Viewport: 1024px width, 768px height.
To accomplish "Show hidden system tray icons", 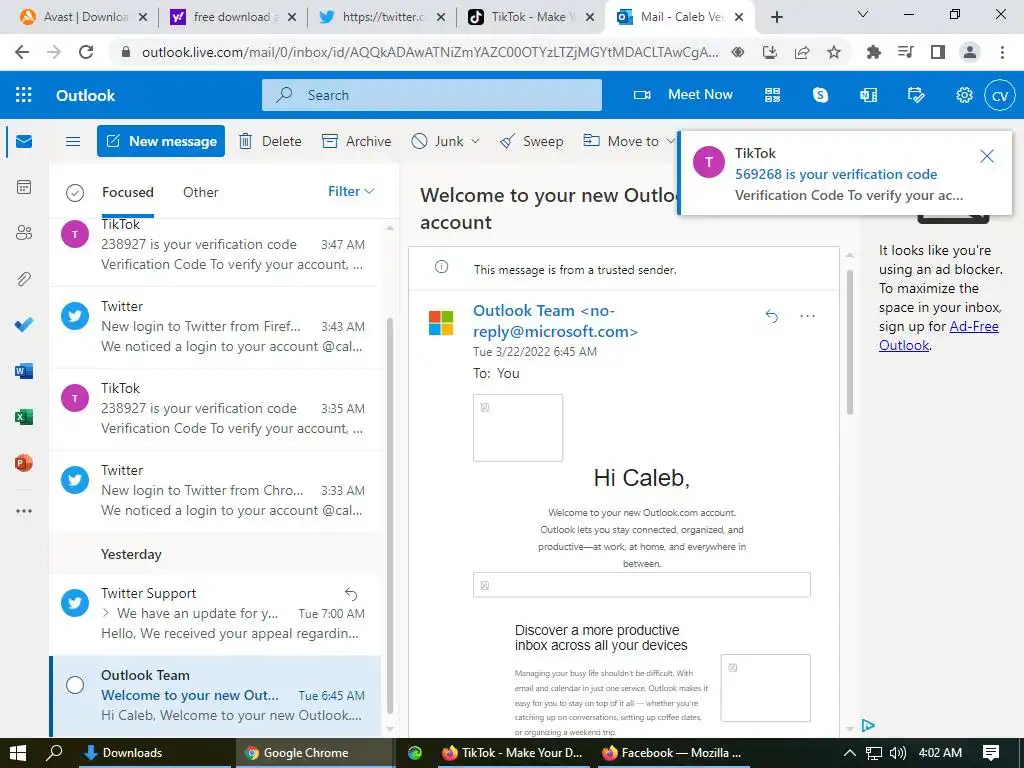I will (x=849, y=753).
